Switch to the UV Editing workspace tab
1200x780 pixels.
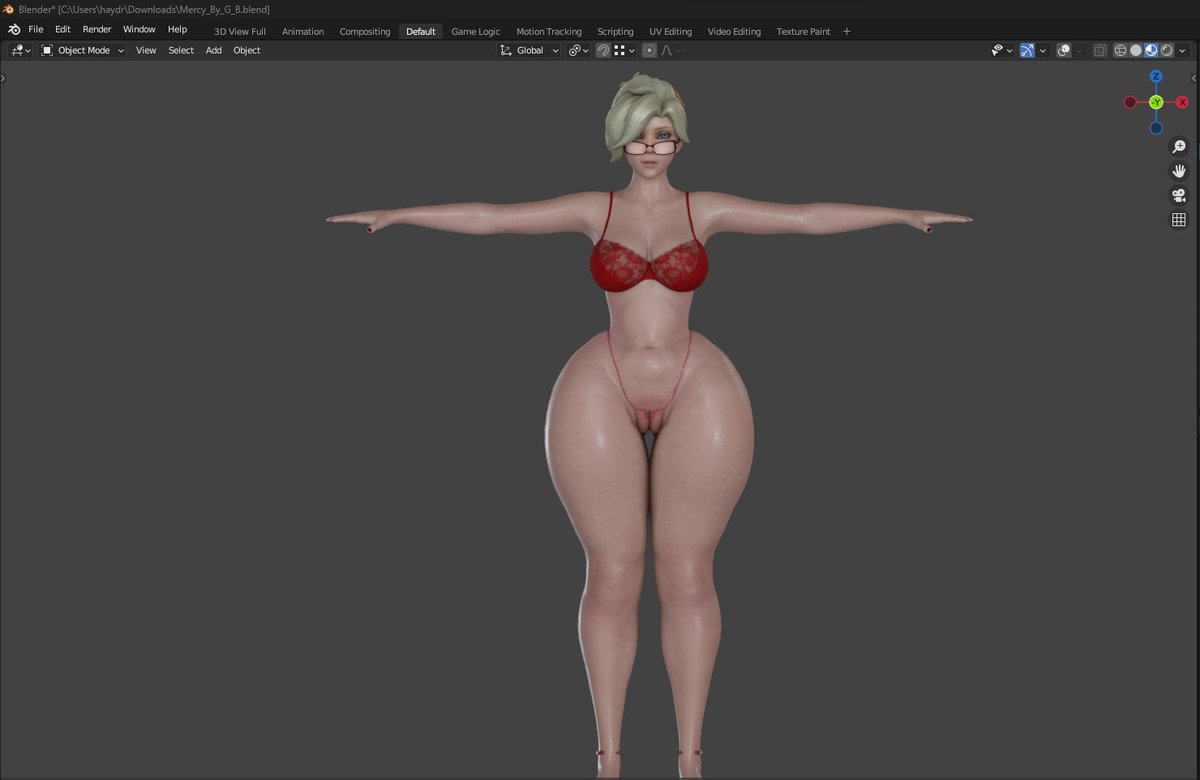tap(670, 31)
